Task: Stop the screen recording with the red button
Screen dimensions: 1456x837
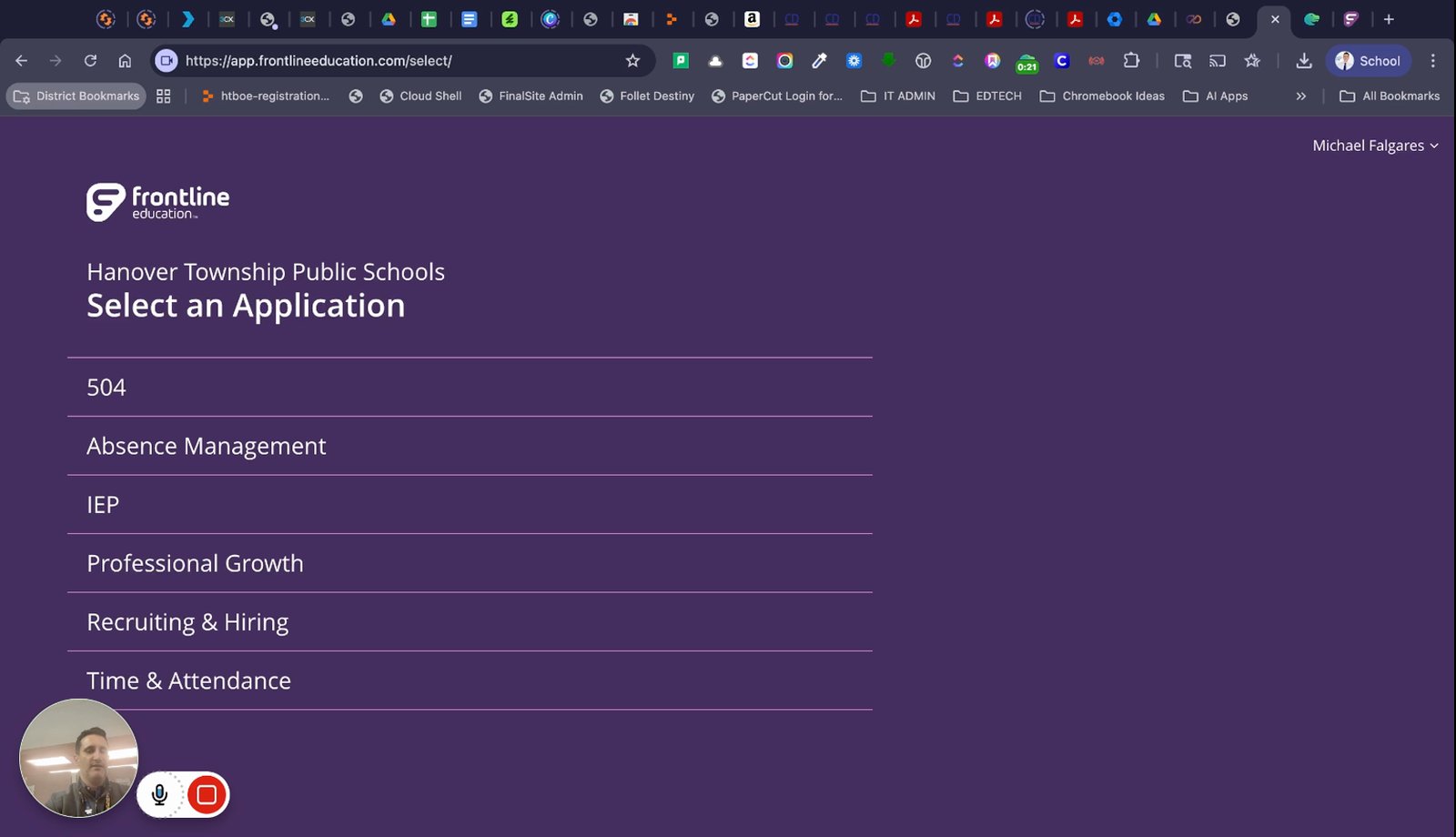Action: click(x=207, y=795)
